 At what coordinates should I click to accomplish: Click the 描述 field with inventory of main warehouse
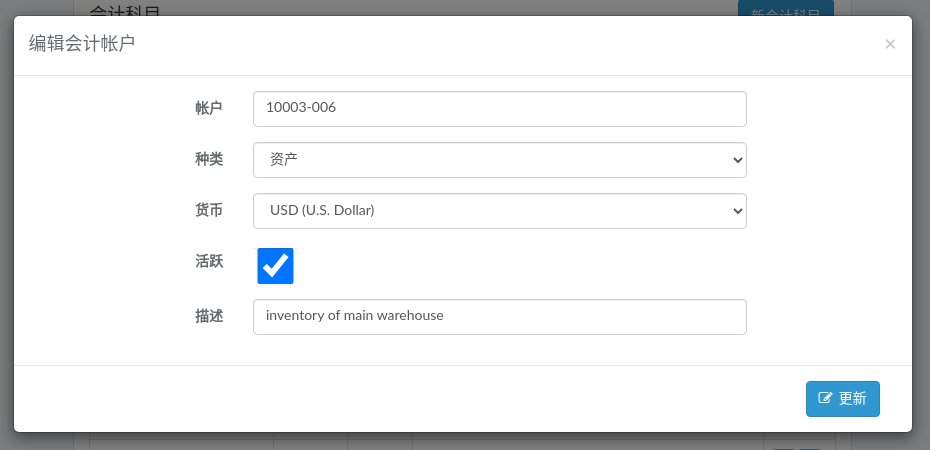point(499,317)
